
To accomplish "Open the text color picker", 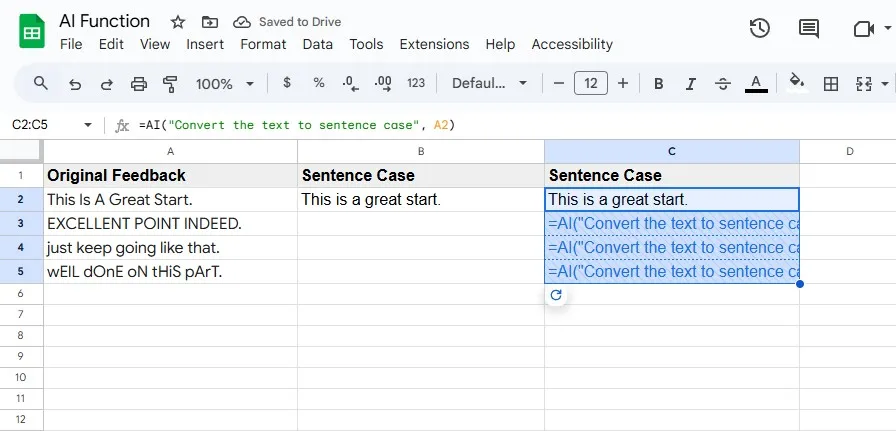I will pos(757,84).
